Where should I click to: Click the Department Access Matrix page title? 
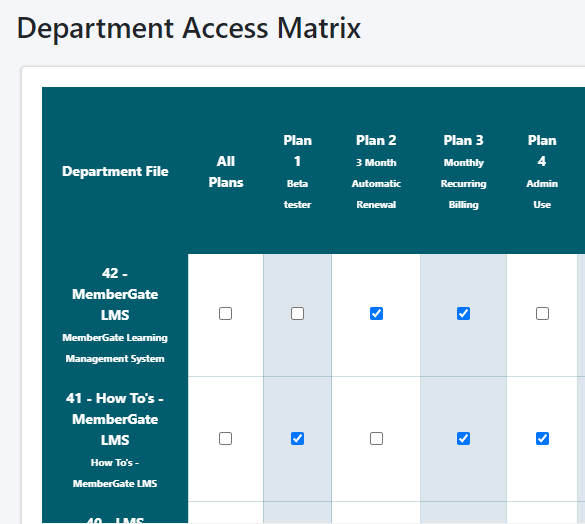(189, 28)
